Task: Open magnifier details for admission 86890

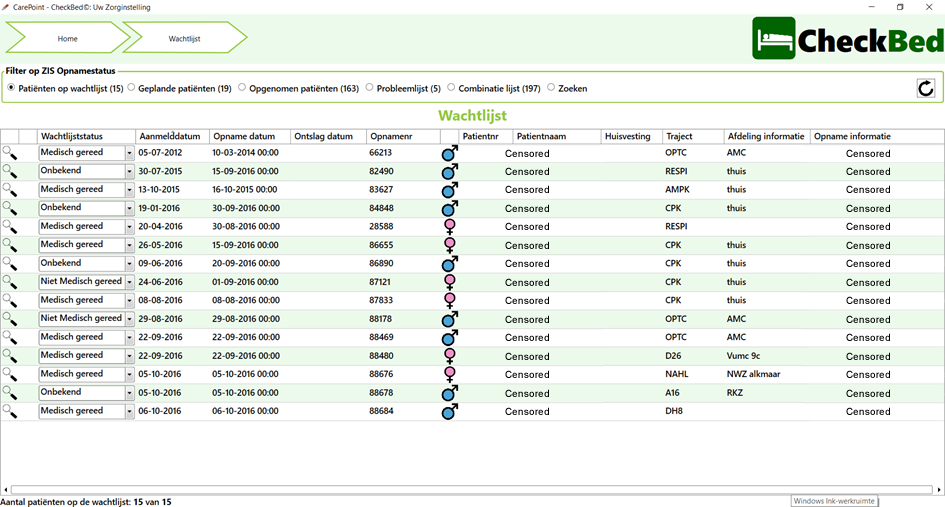Action: 10,263
